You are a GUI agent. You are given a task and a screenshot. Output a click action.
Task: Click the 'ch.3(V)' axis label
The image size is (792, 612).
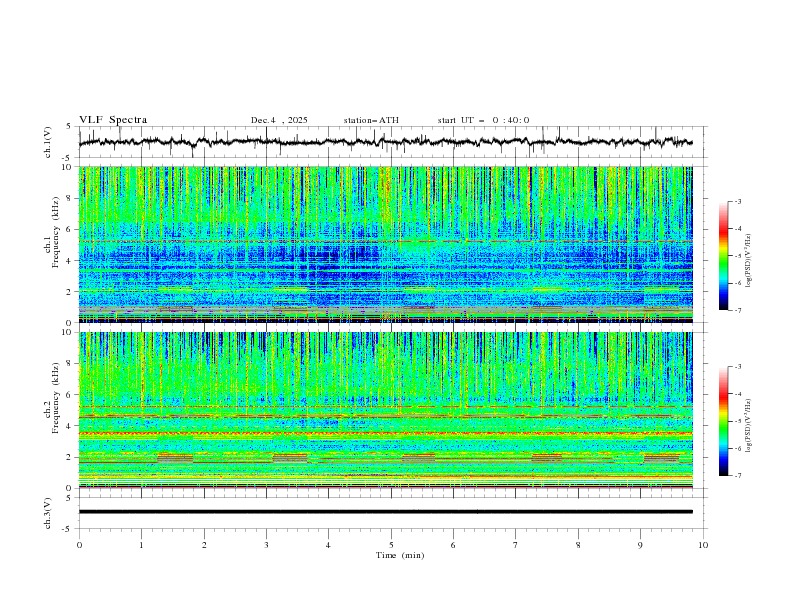pyautogui.click(x=48, y=513)
